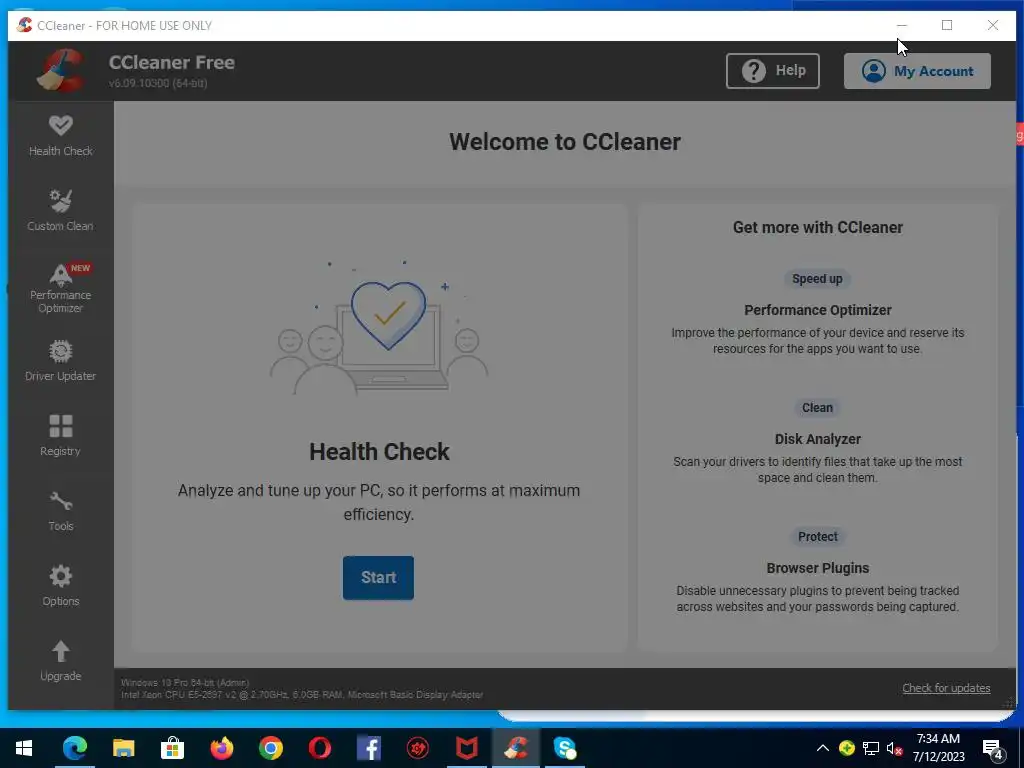Click the version text v6.09.10300 (64-bit)

(x=158, y=83)
